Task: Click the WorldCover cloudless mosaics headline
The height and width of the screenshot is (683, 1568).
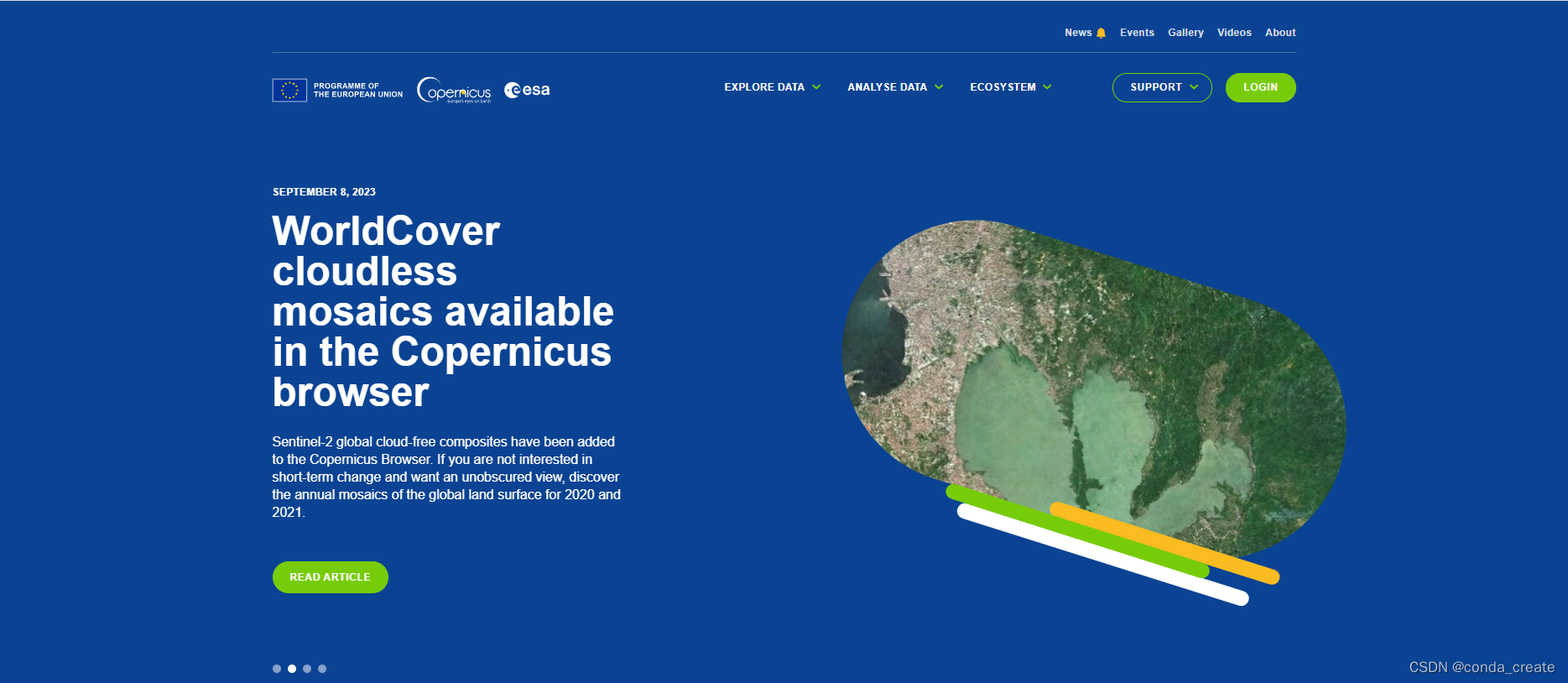Action: tap(443, 311)
